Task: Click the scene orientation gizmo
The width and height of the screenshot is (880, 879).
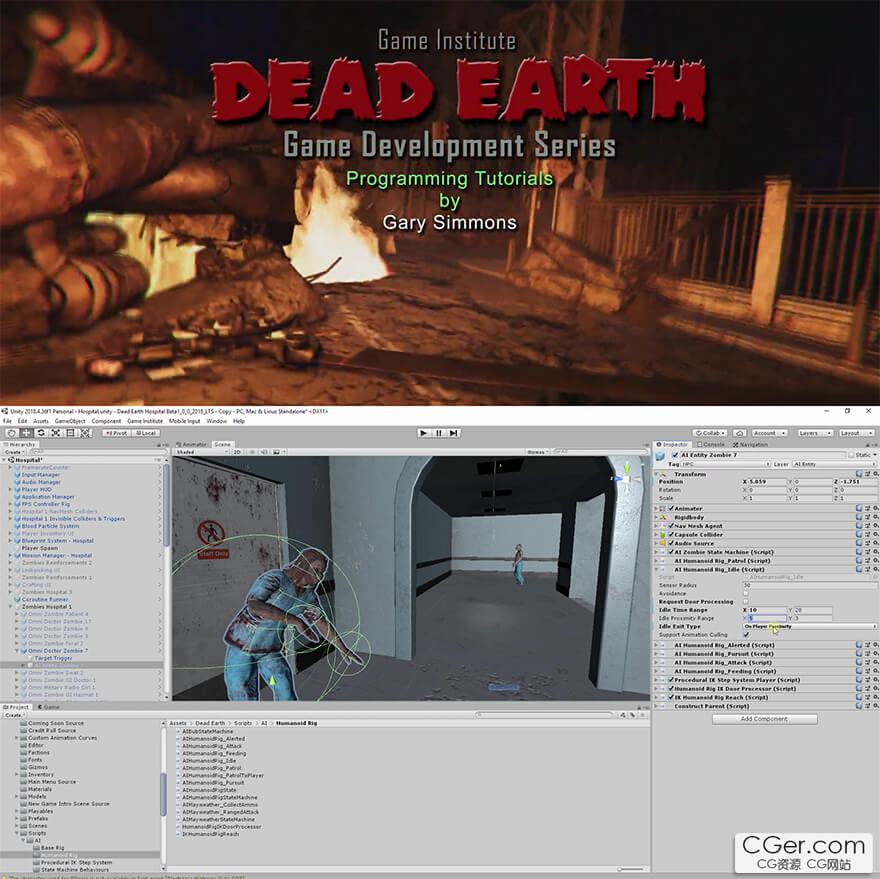Action: 626,478
